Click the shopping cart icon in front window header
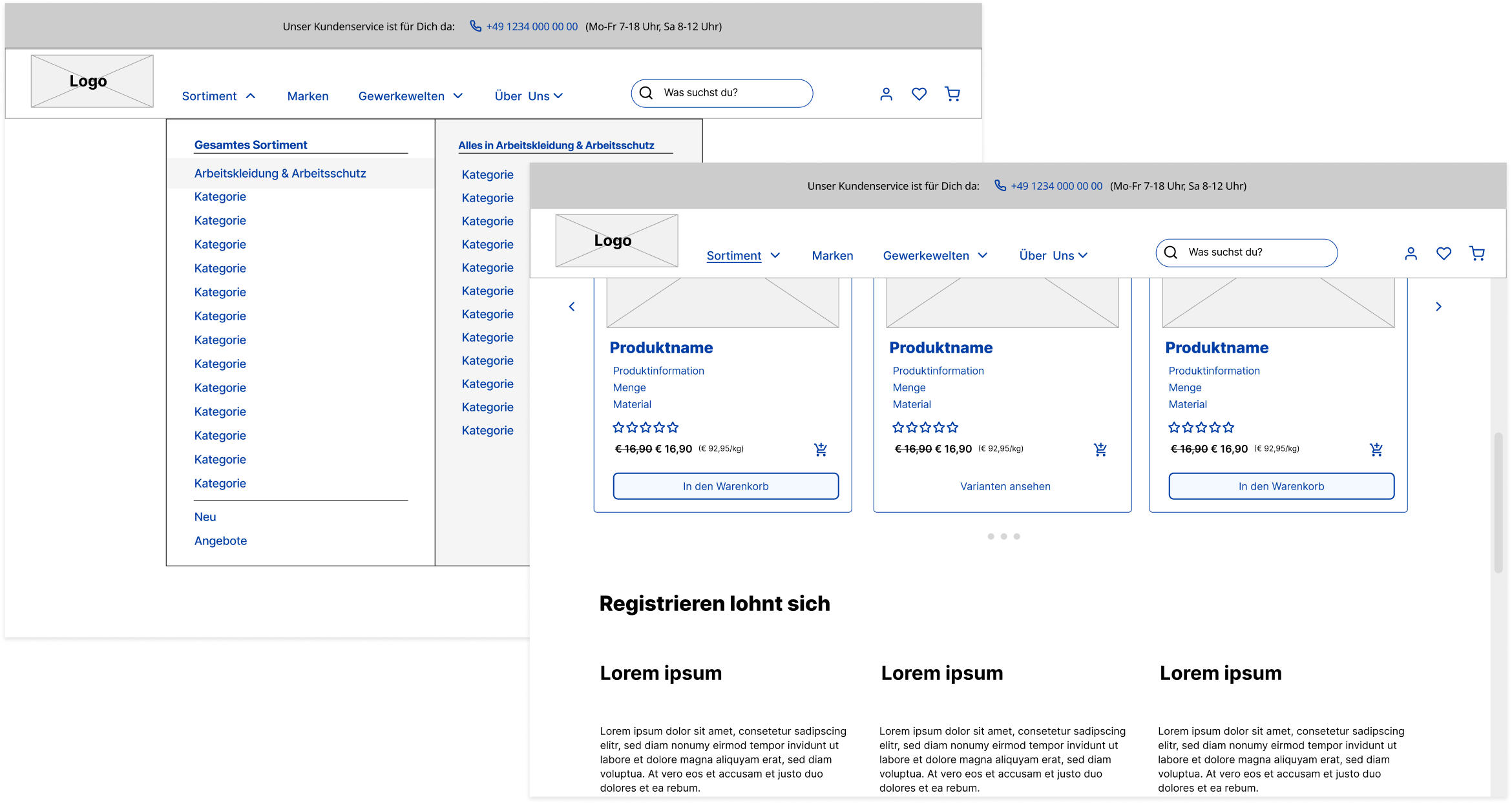 point(1476,254)
